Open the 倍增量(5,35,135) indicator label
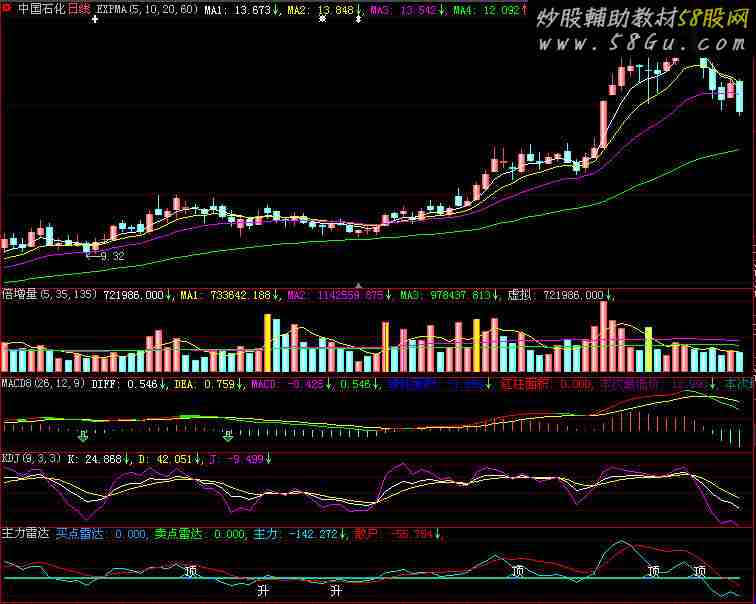This screenshot has height=604, width=756. (x=50, y=295)
